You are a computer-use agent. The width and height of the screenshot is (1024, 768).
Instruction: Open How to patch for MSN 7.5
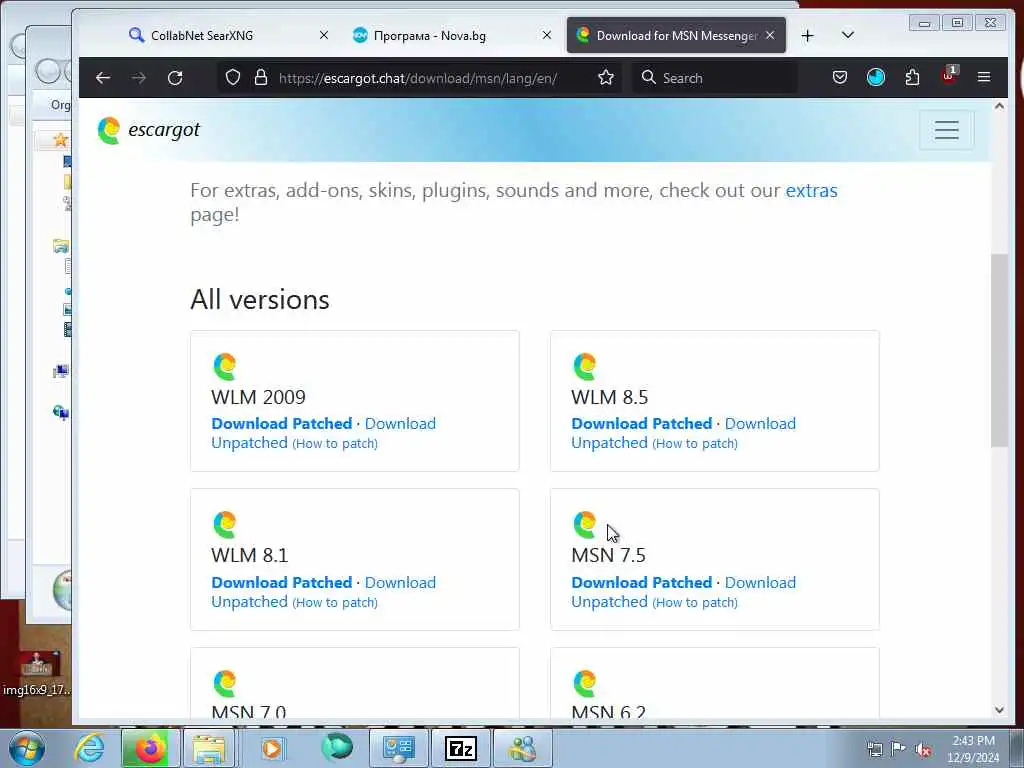click(695, 602)
